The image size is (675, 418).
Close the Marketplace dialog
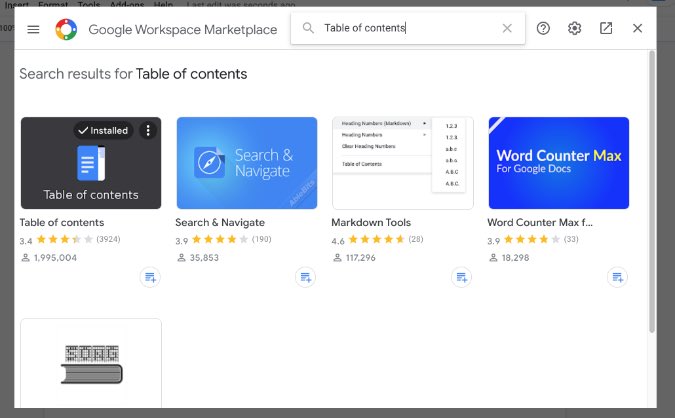click(638, 28)
